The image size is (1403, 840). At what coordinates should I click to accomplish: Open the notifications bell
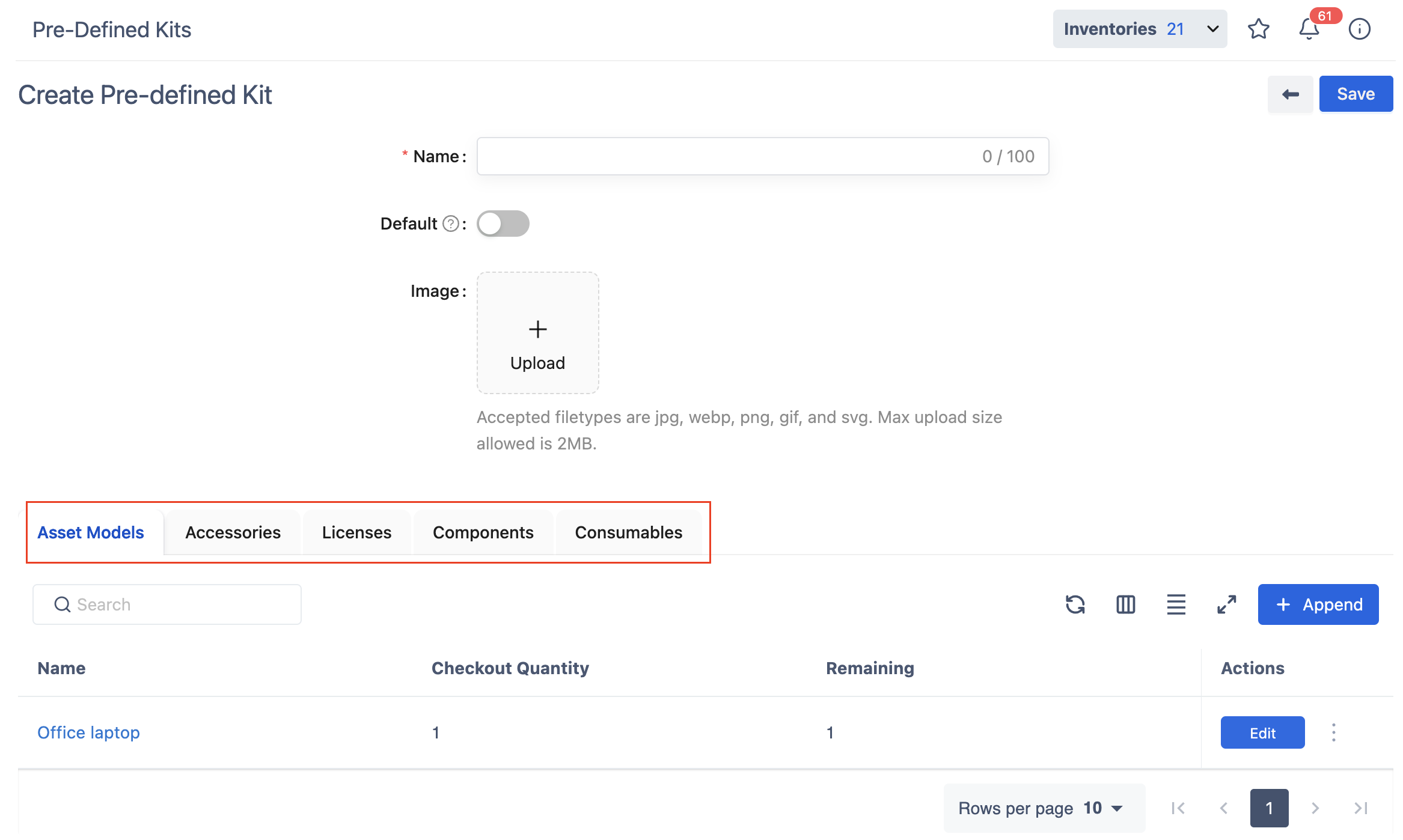pyautogui.click(x=1309, y=29)
